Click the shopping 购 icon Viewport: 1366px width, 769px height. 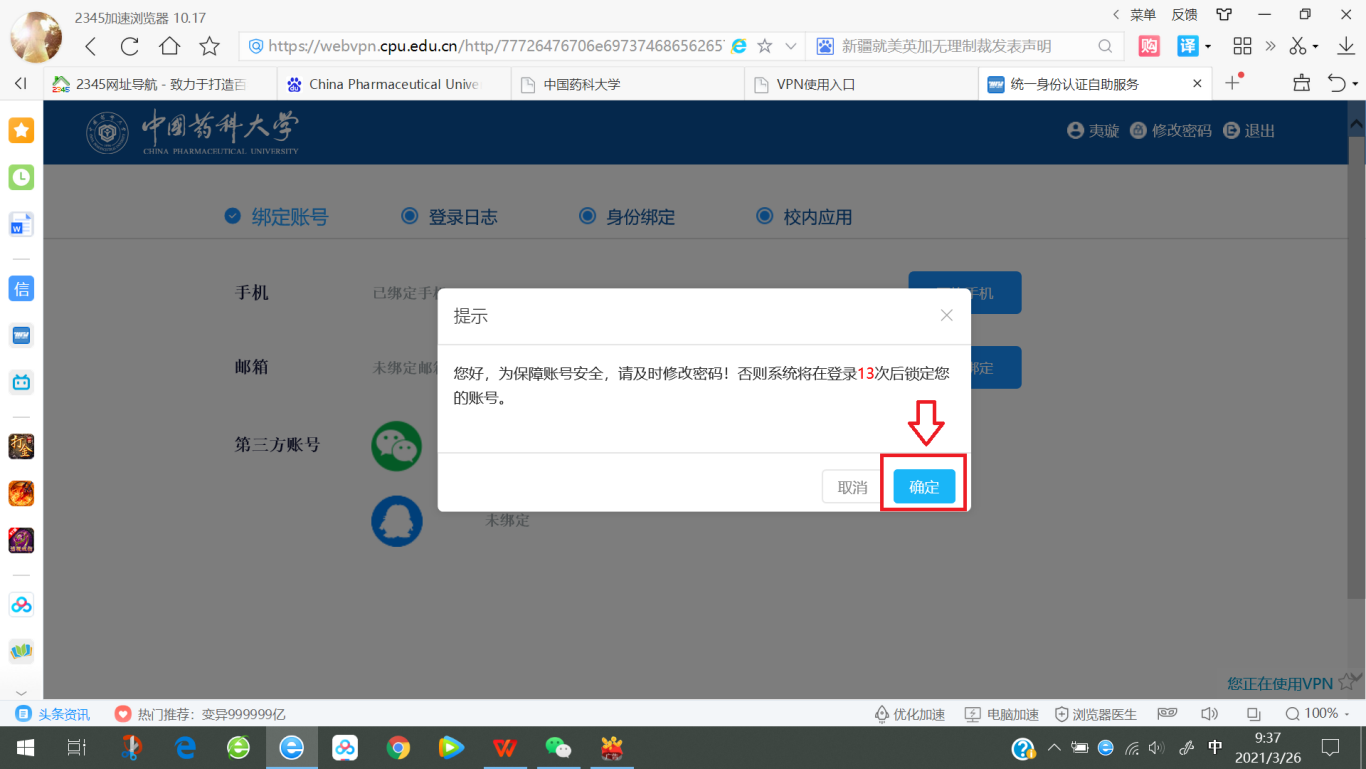[x=1149, y=46]
